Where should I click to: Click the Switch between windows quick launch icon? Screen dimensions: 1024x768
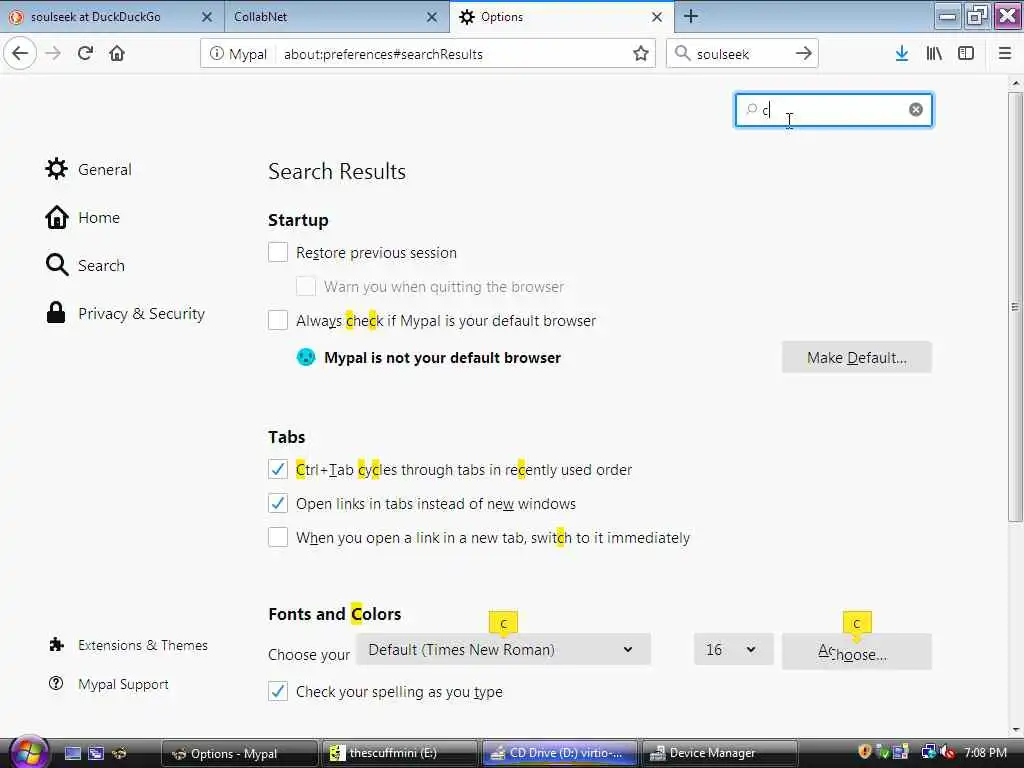(96, 753)
